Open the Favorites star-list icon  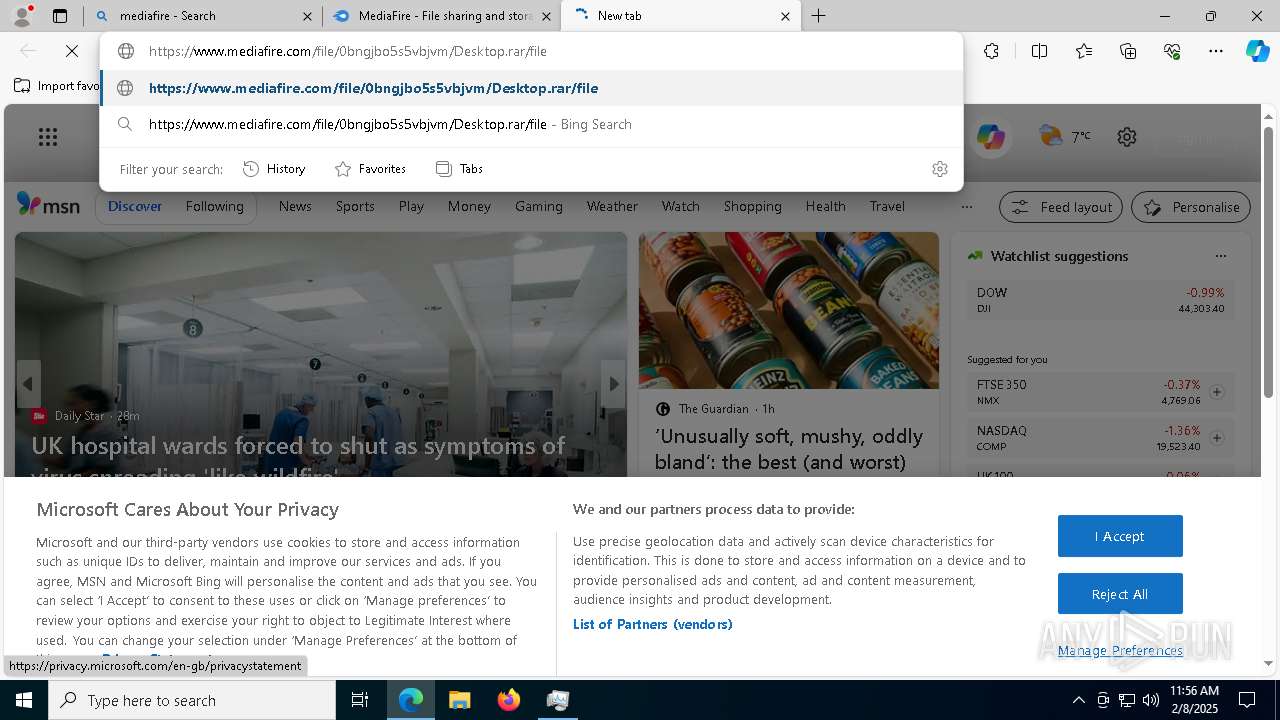coord(1084,51)
